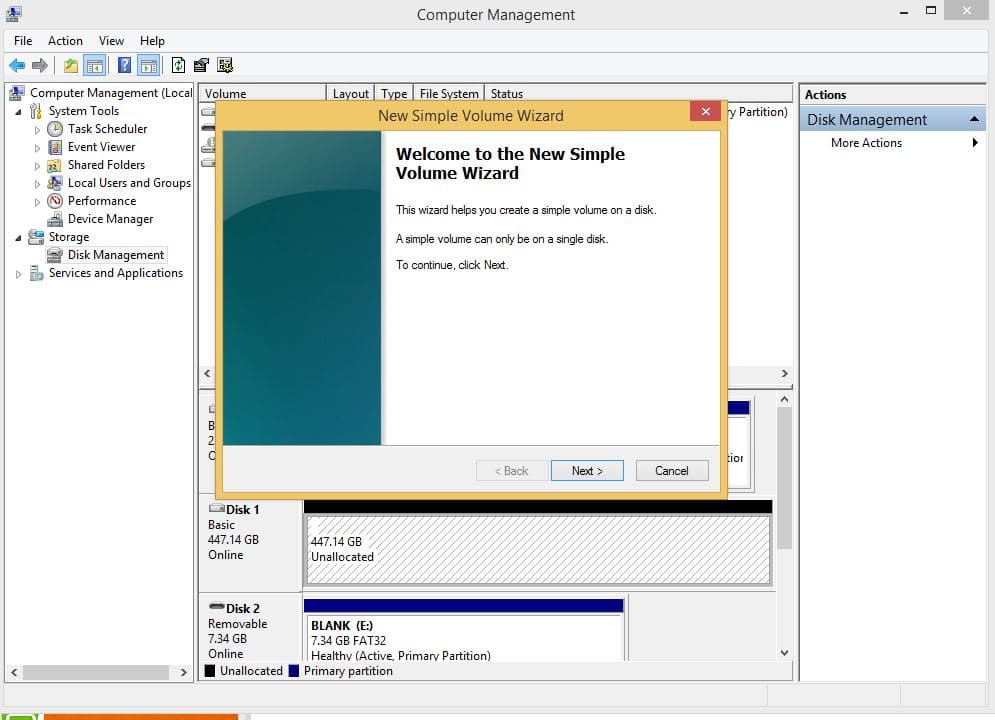Click the Up one level folder icon
The height and width of the screenshot is (720, 995).
pos(70,65)
